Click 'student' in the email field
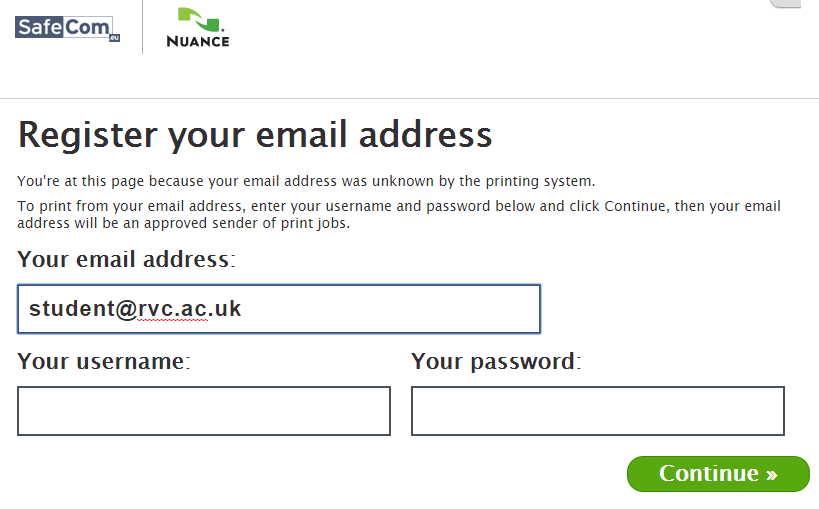Viewport: 819px width, 509px height. [72, 309]
